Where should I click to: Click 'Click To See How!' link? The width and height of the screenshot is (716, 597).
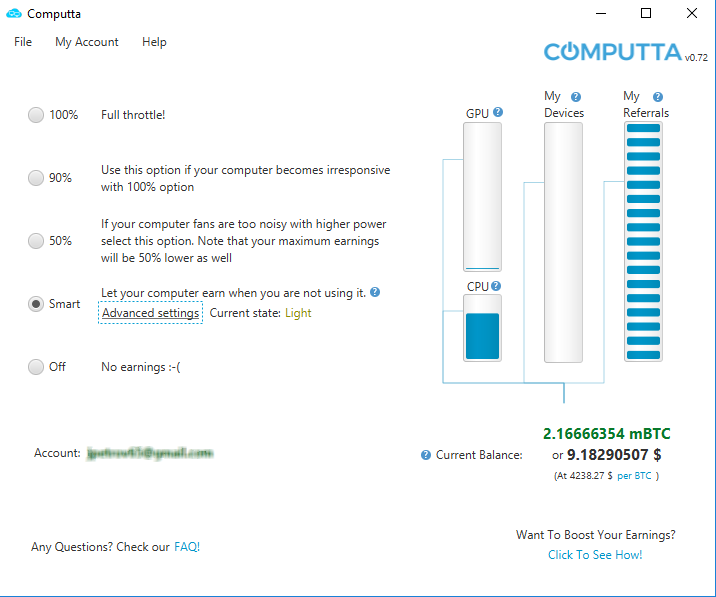pyautogui.click(x=595, y=555)
